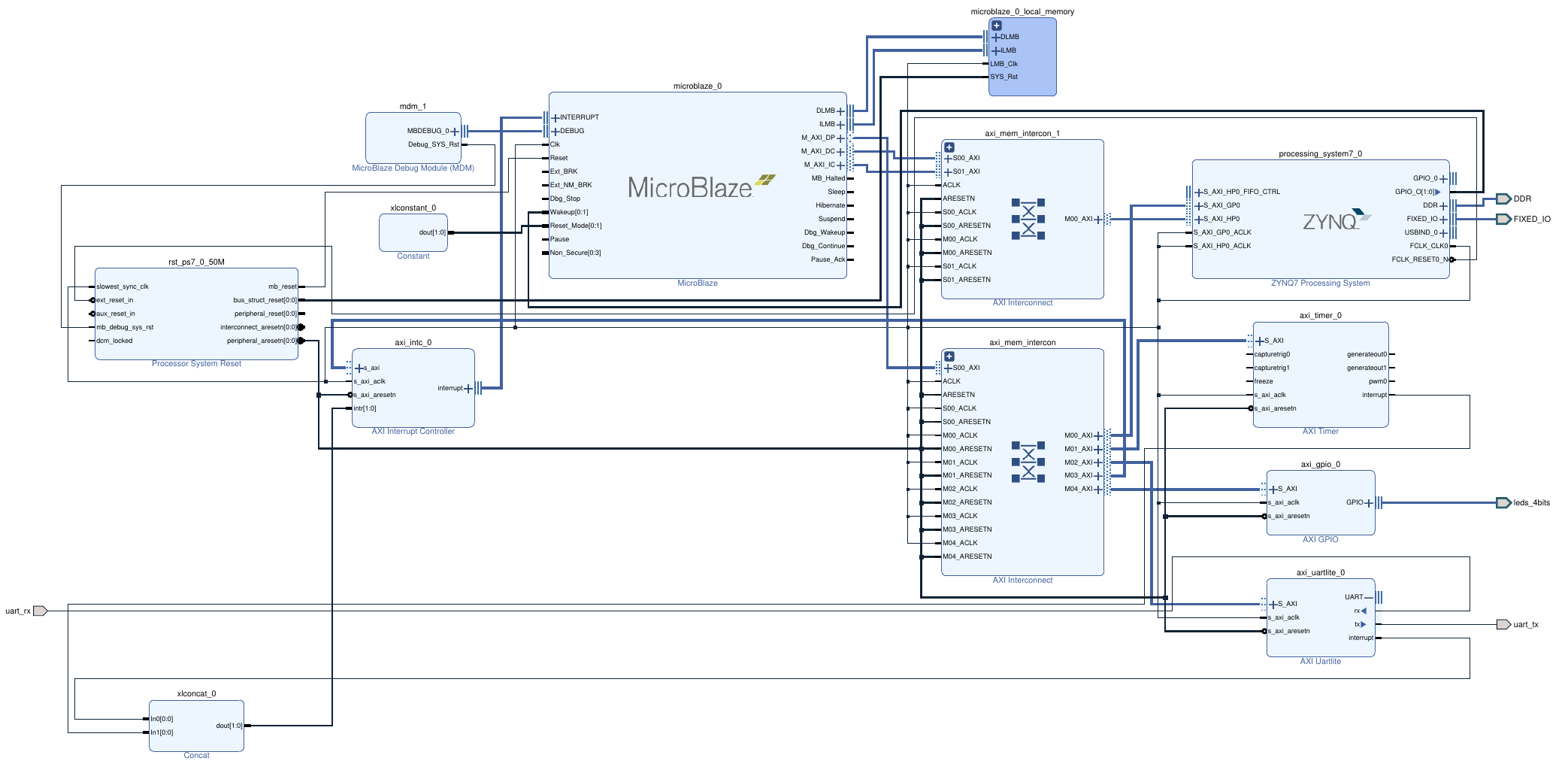Screen dimensions: 1568x770
Task: Select the xlconcat_0 block title
Action: point(196,694)
